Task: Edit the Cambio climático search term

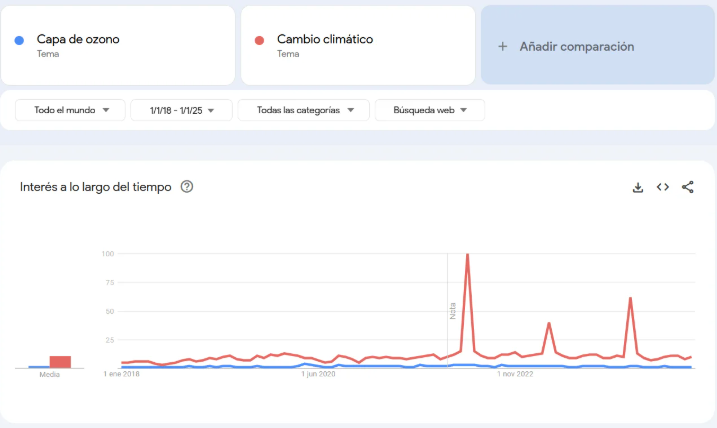Action: (325, 40)
